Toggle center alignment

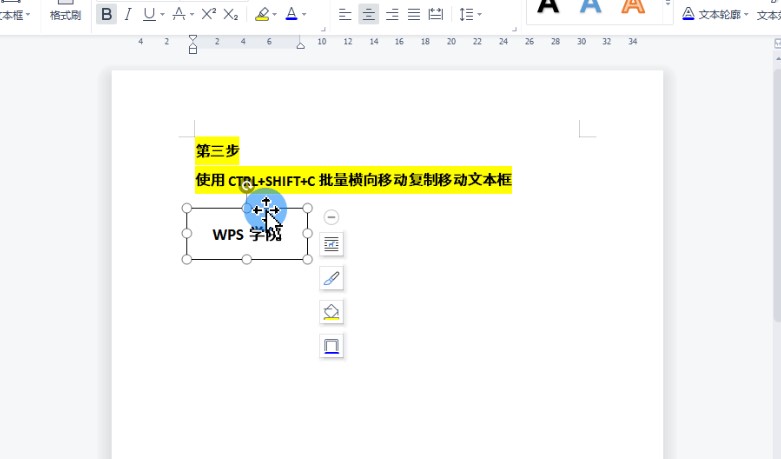(x=368, y=14)
